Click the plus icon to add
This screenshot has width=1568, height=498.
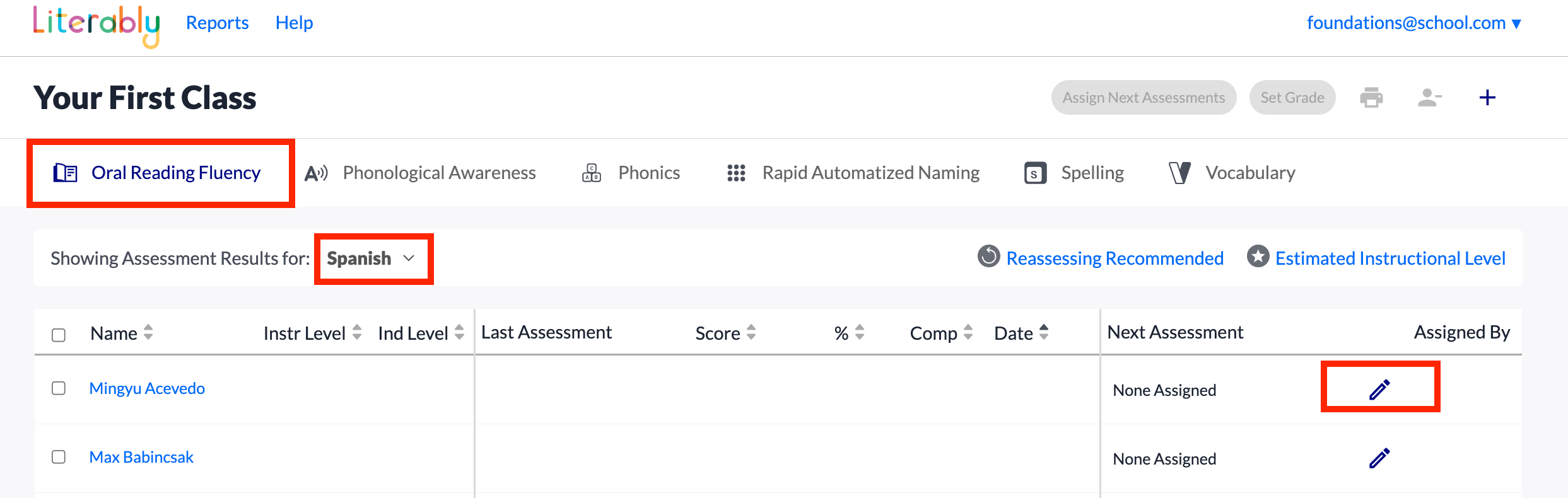(x=1487, y=98)
